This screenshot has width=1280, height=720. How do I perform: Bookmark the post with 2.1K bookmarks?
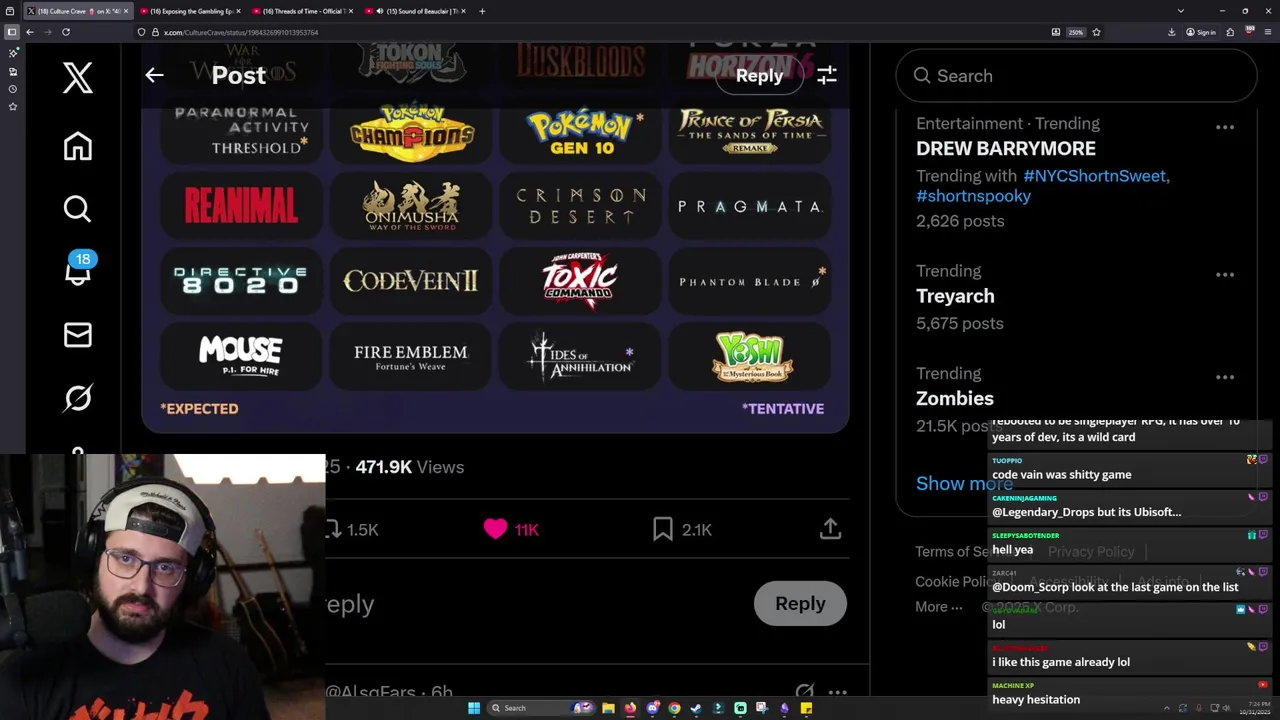click(662, 529)
